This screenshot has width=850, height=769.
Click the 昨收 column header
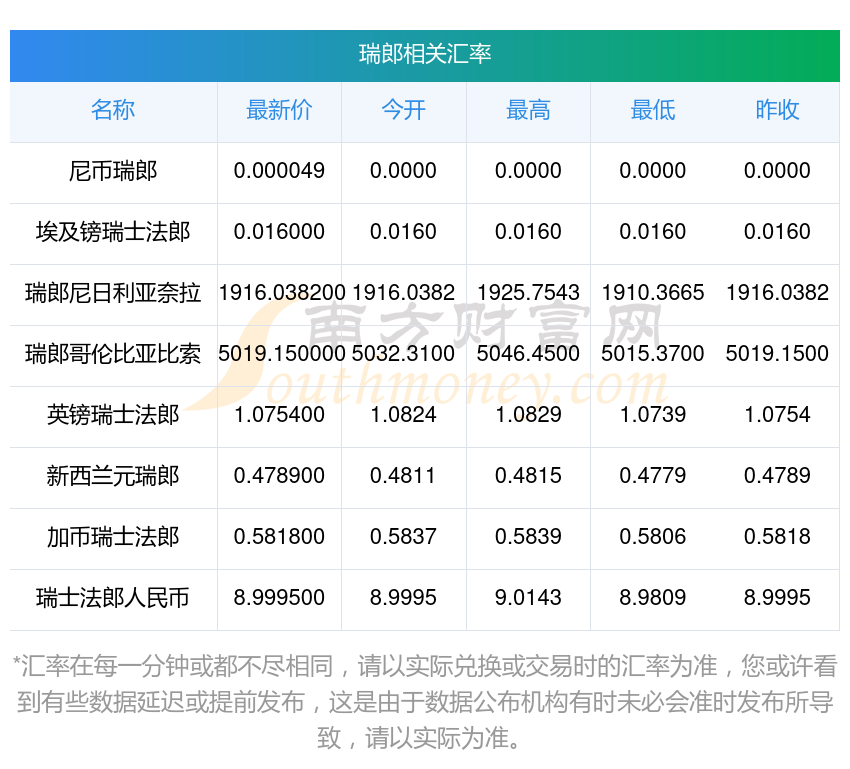click(777, 110)
